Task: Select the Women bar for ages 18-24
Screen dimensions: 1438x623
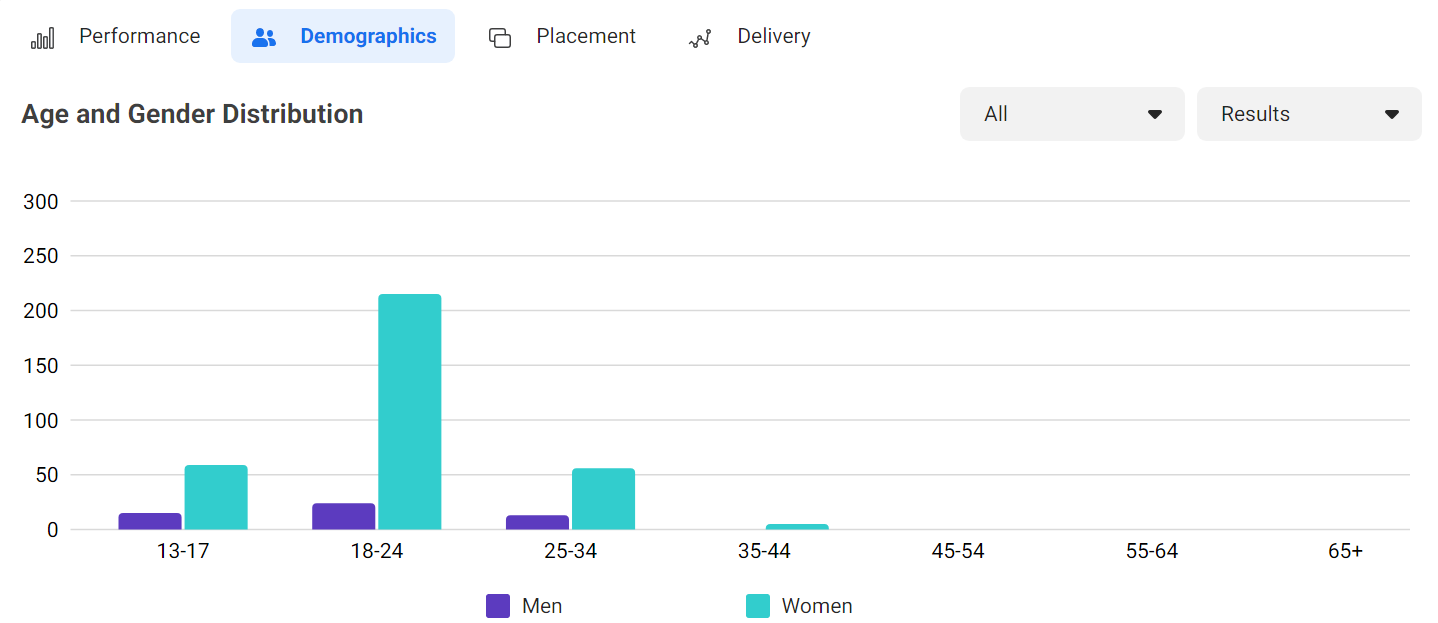Action: tap(410, 412)
